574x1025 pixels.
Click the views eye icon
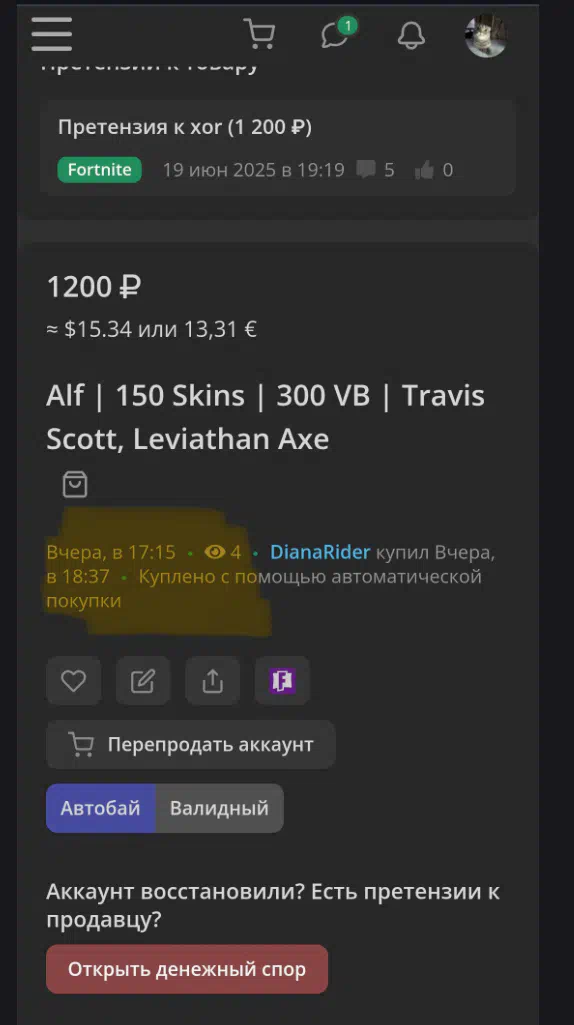coord(214,552)
